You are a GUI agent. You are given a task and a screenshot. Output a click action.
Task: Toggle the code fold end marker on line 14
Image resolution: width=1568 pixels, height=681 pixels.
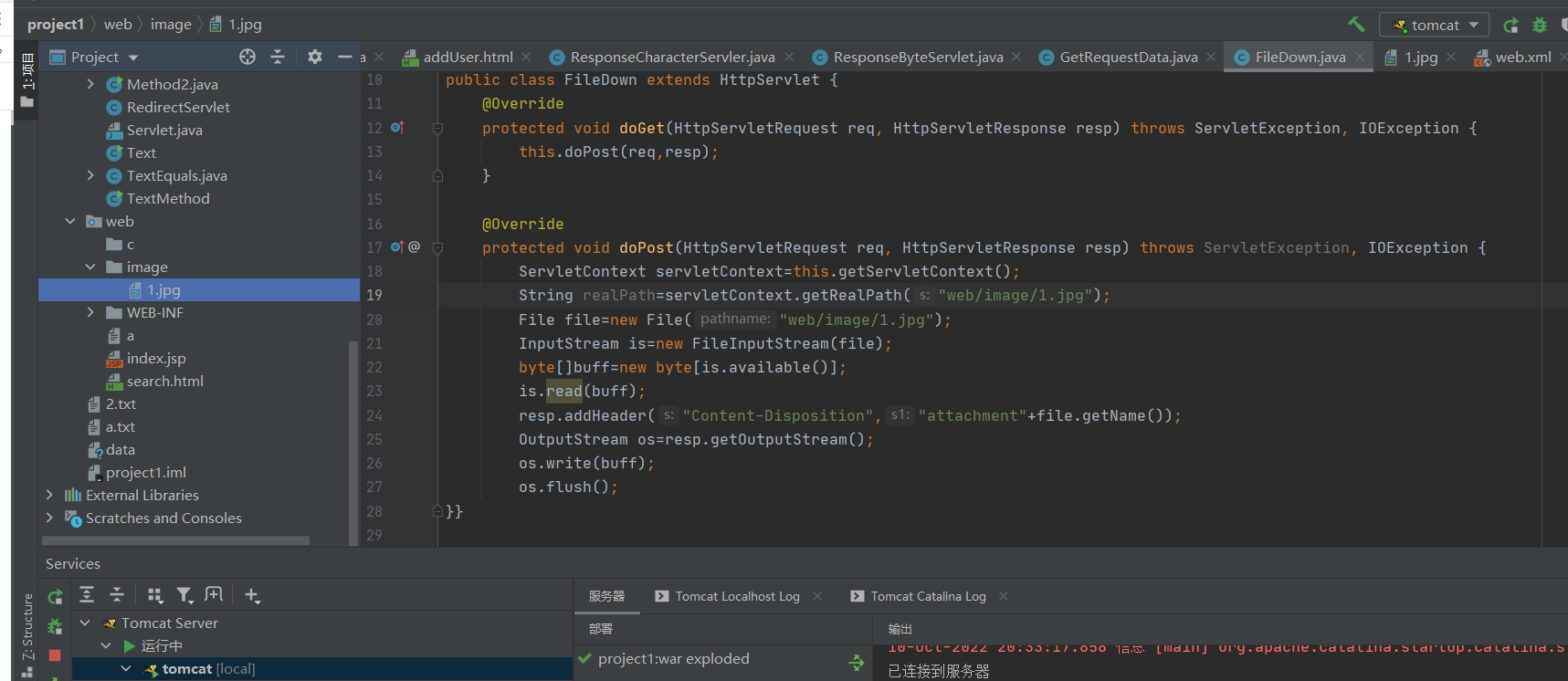tap(437, 175)
